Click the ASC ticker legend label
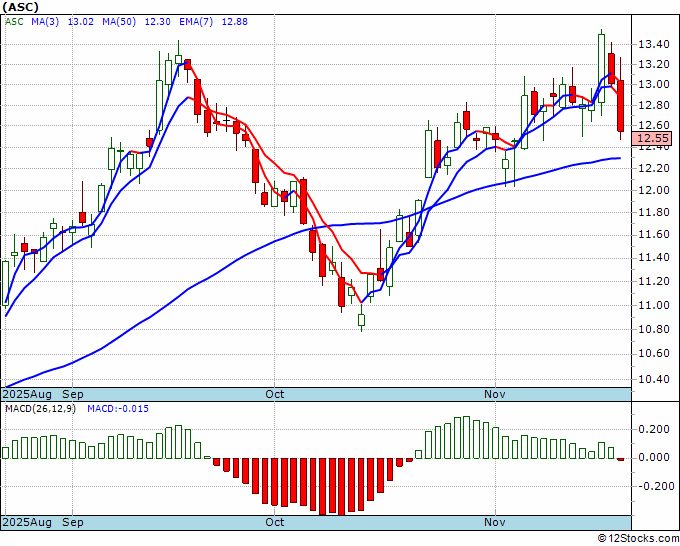 click(x=14, y=22)
